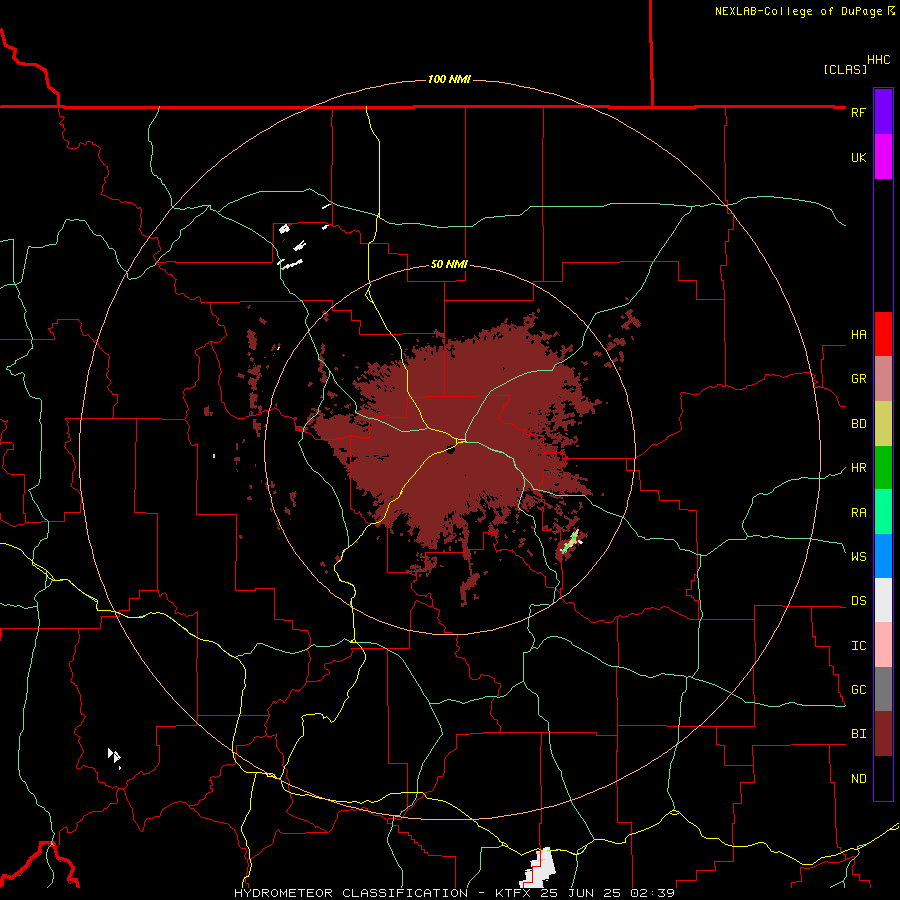Click the "HHC" product label
Image resolution: width=900 pixels, height=900 pixels.
point(879,60)
